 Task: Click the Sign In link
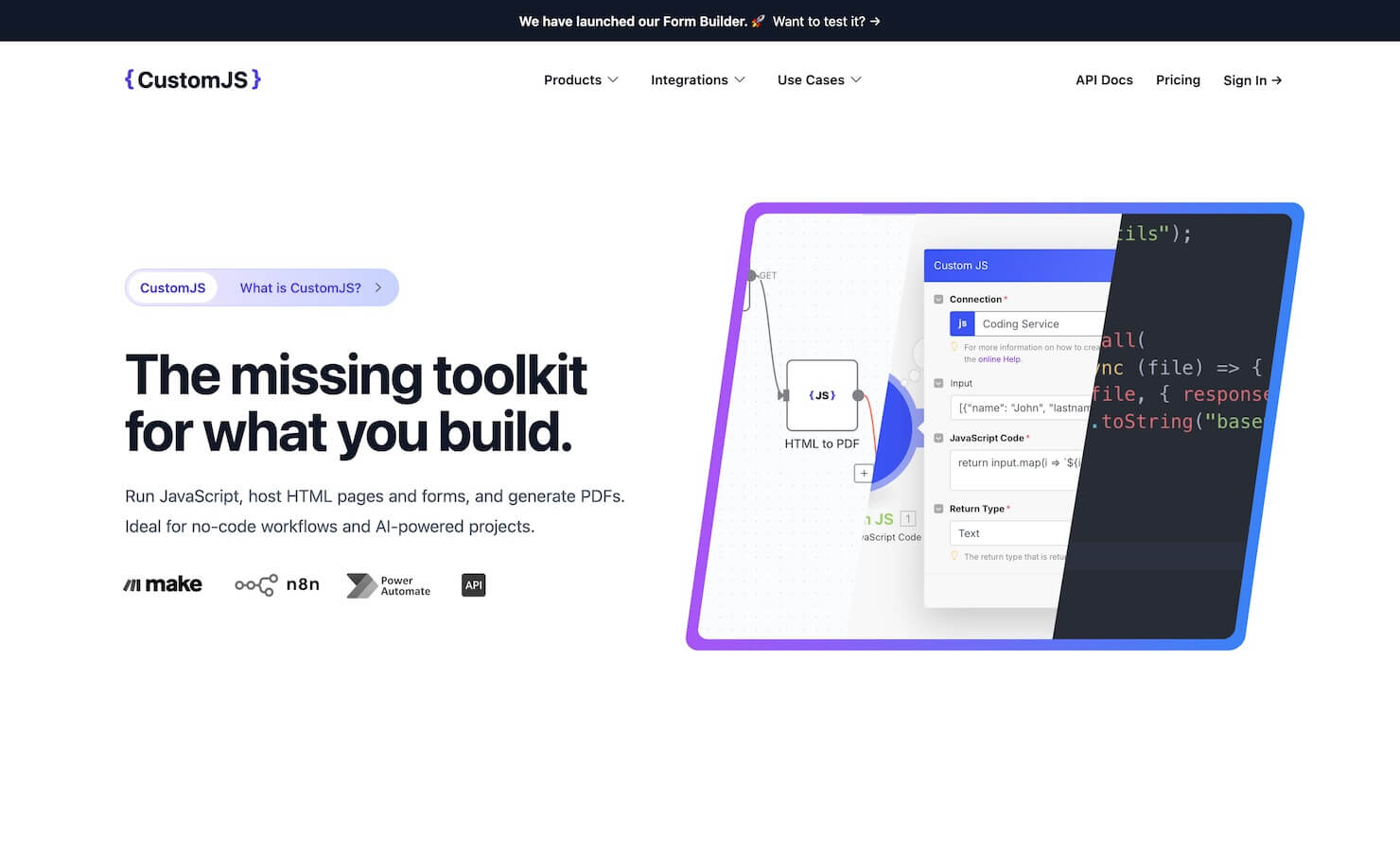pyautogui.click(x=1251, y=80)
